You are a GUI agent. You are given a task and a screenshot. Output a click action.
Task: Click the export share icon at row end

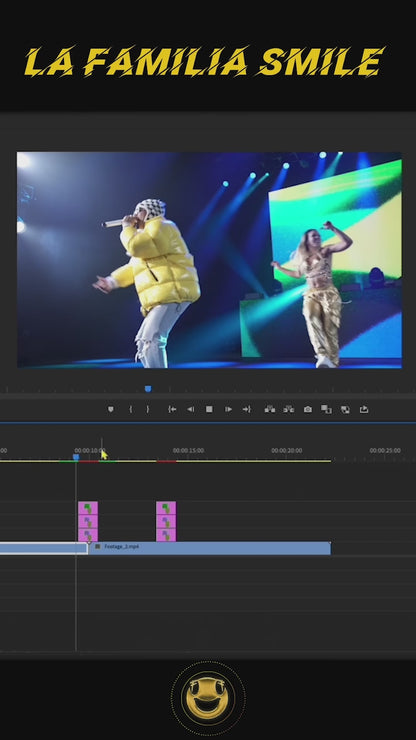coord(364,409)
